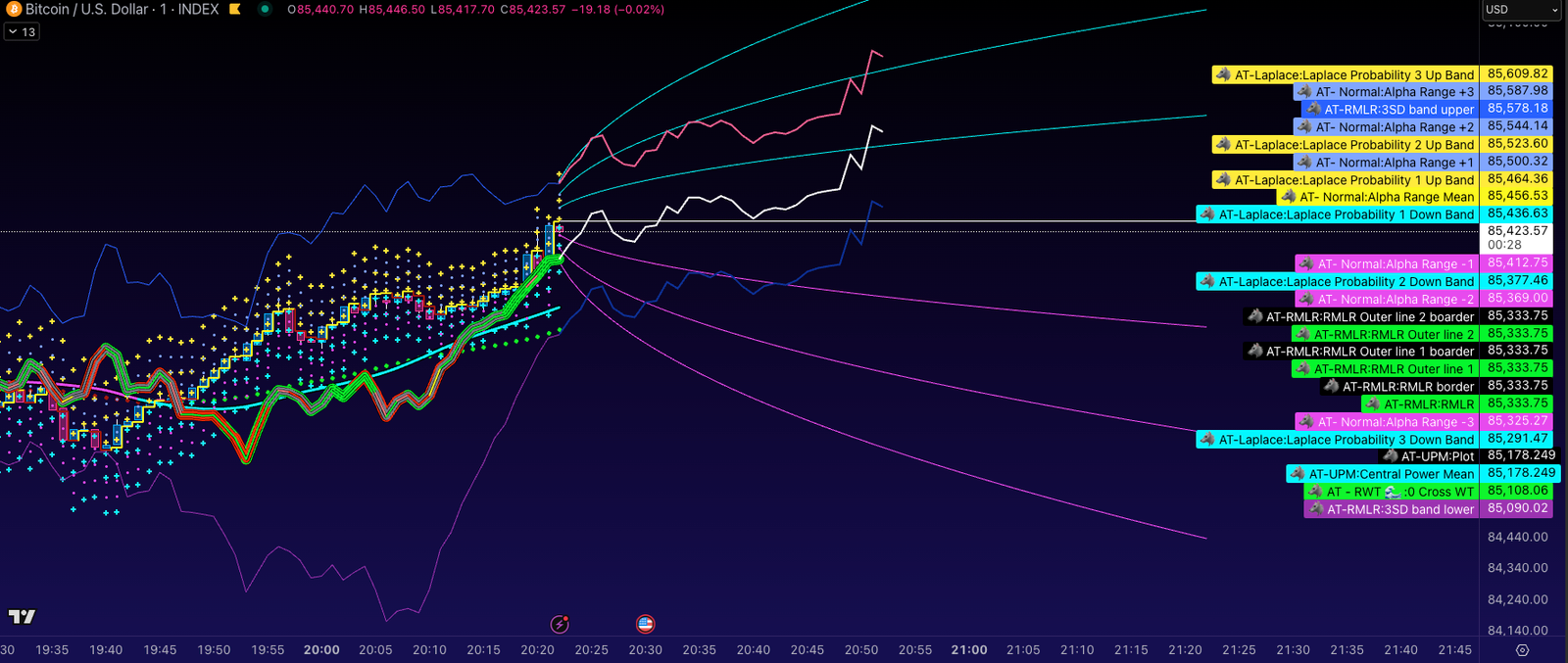Click the 85,090.02 price tag
The height and width of the screenshot is (663, 1568).
point(1517,508)
